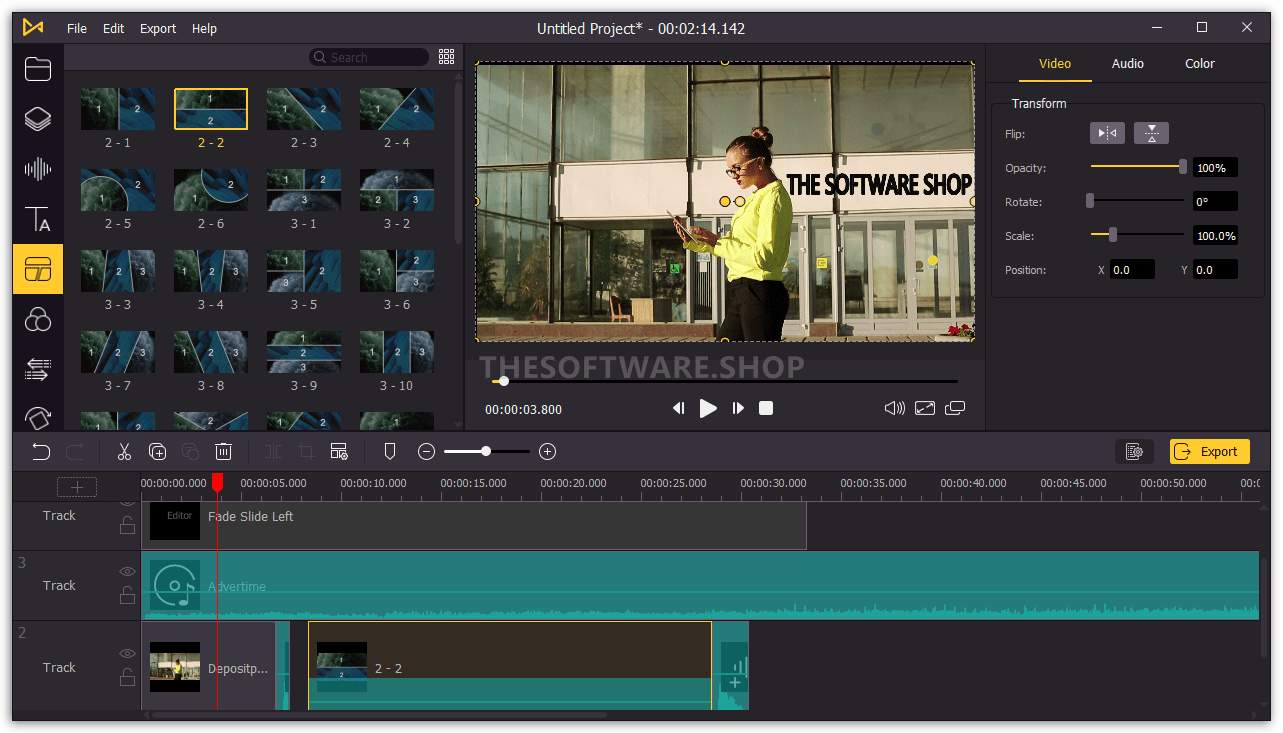Step to next frame

pyautogui.click(x=738, y=408)
